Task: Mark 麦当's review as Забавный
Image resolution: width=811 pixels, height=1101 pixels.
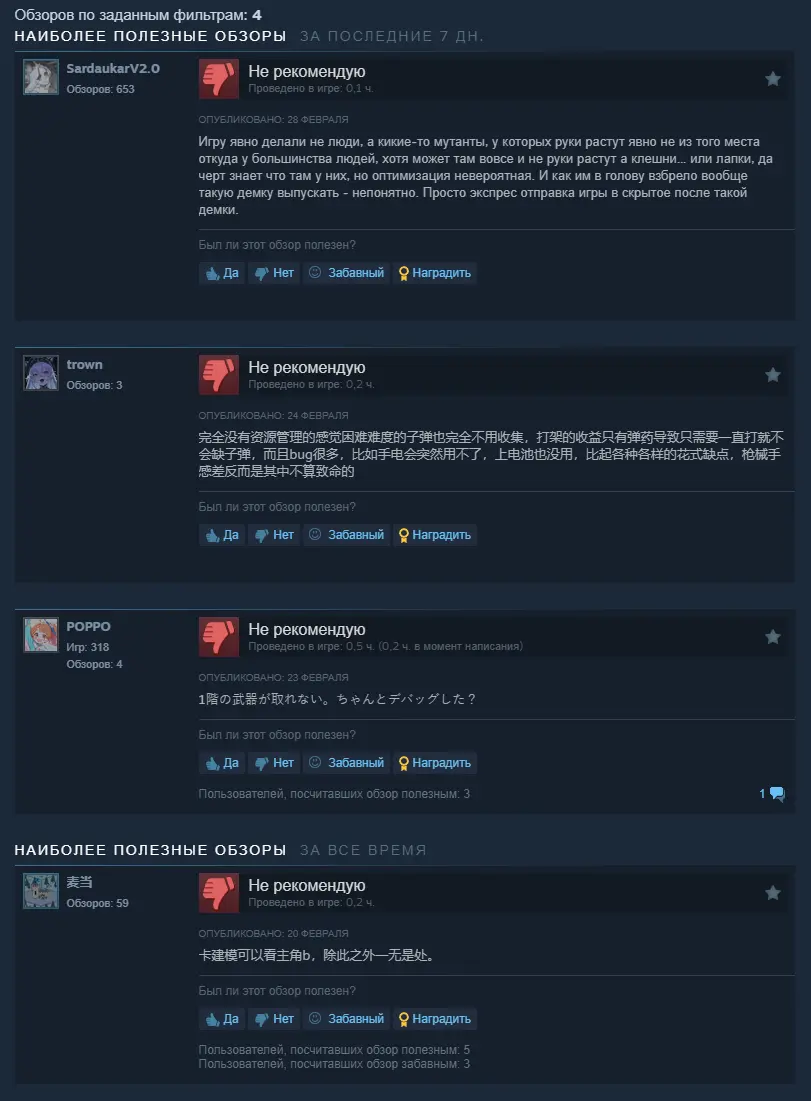Action: pyautogui.click(x=346, y=1018)
